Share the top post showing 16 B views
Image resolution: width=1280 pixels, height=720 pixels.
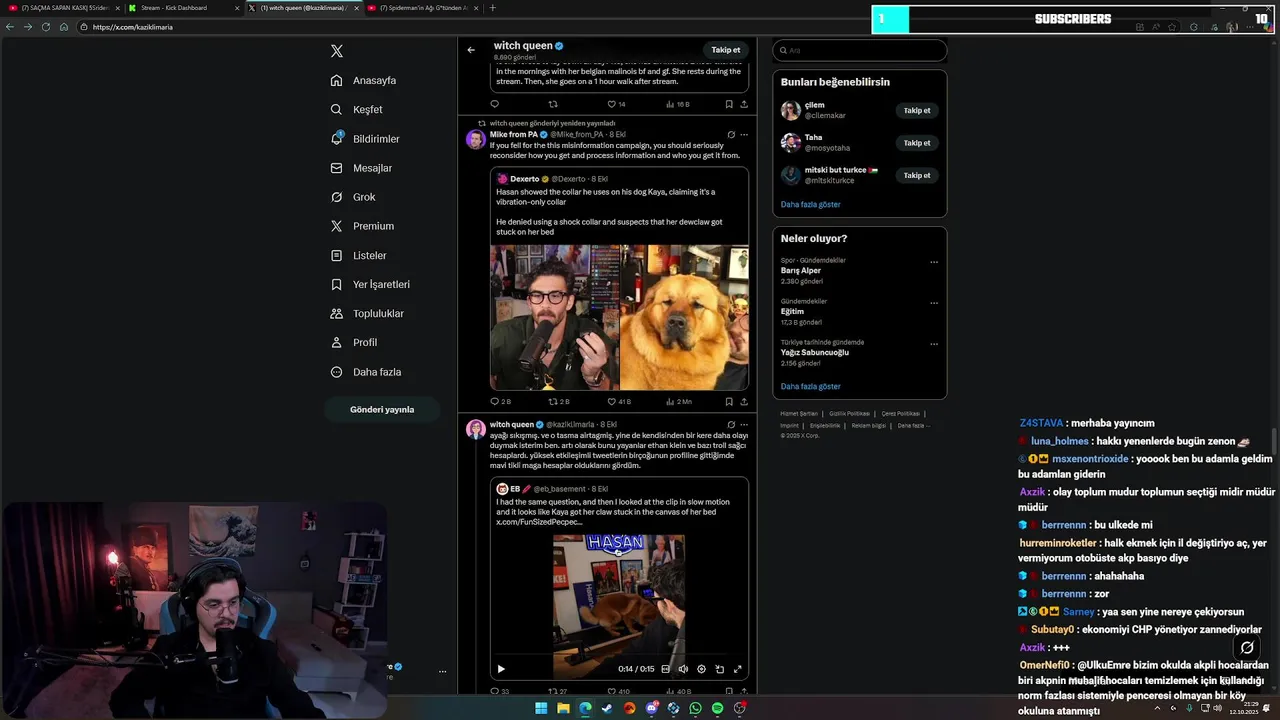[744, 104]
